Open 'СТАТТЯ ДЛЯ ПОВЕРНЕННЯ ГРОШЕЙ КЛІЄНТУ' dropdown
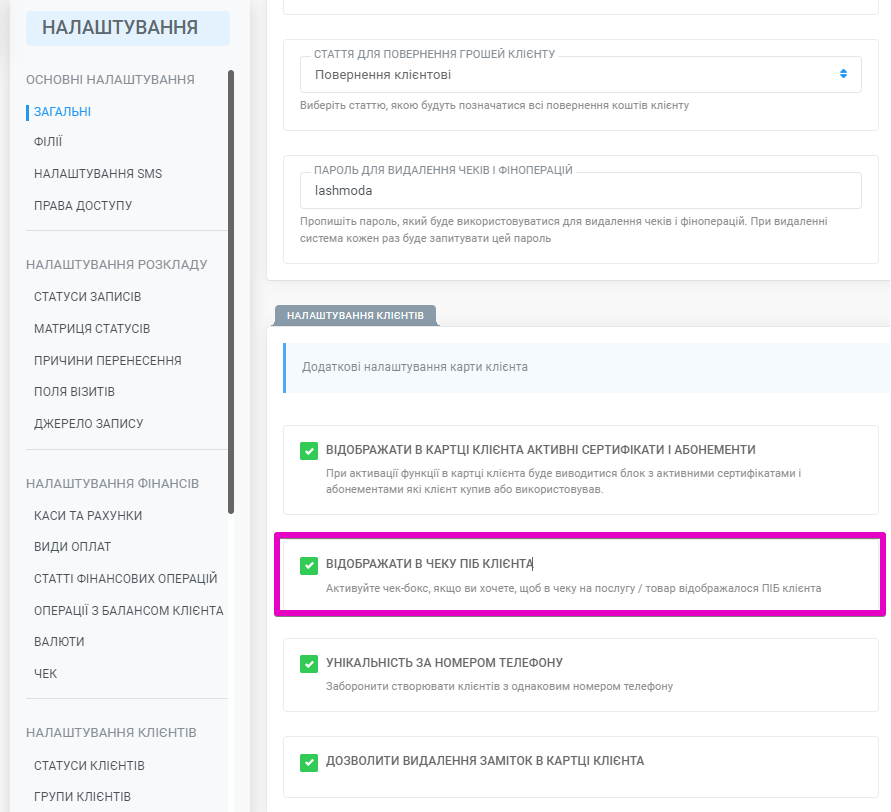This screenshot has width=891, height=812. click(580, 74)
